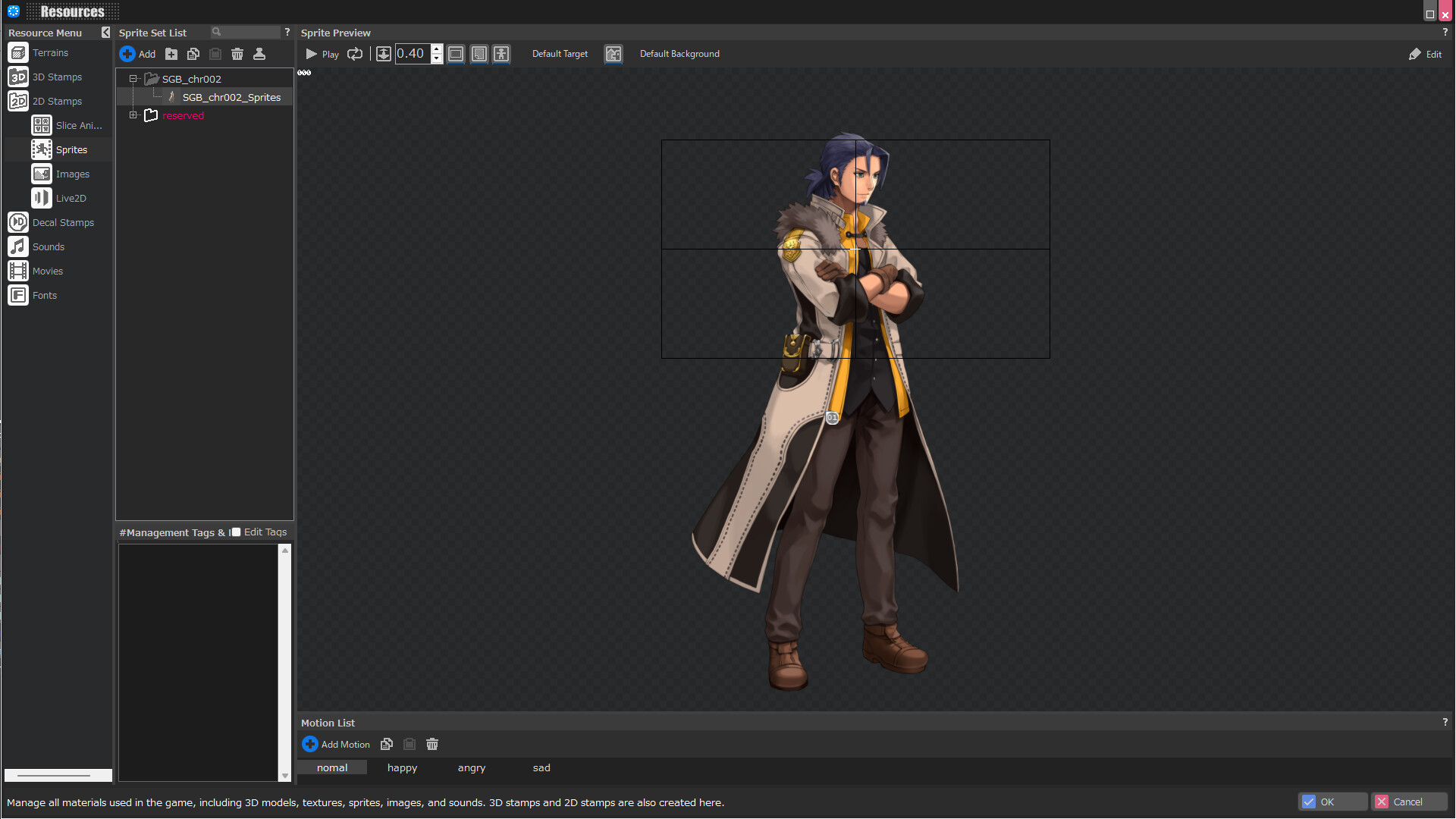This screenshot has height=819, width=1456.
Task: Open the 3D Stamps resource category
Action: [x=57, y=77]
